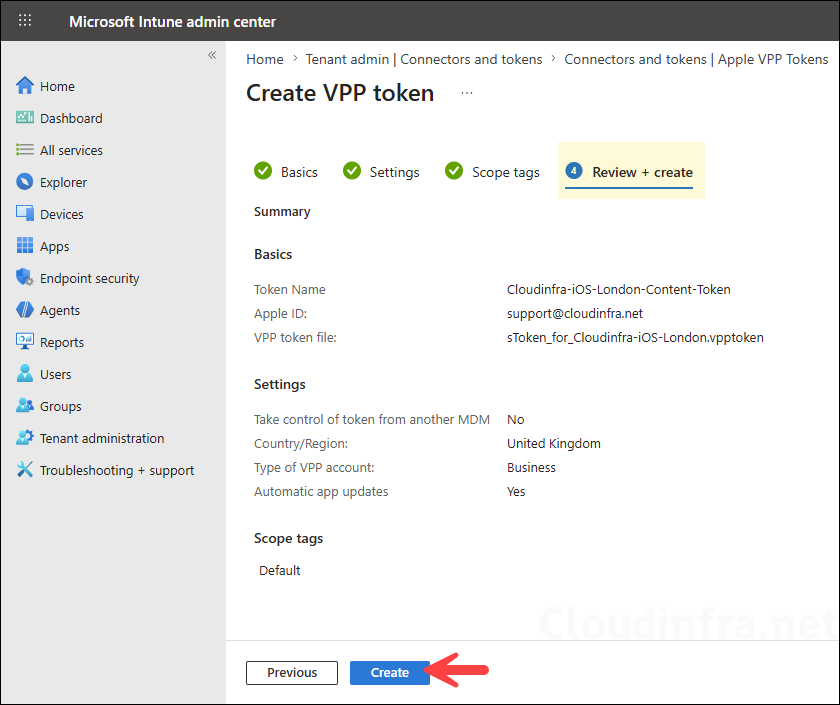This screenshot has height=705, width=840.
Task: Click the Home breadcrumb link
Action: coord(265,59)
